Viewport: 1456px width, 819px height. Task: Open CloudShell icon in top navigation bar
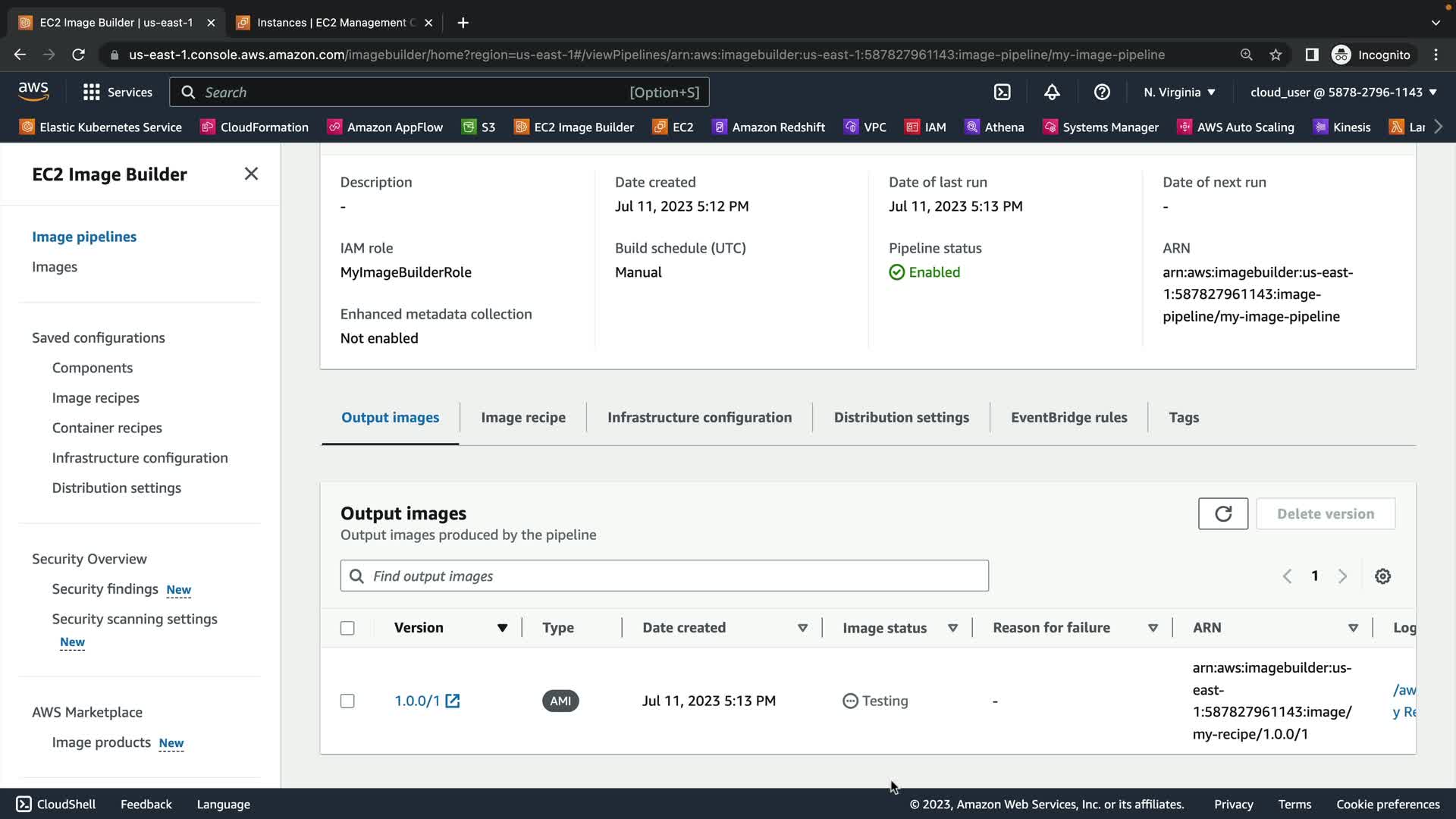pyautogui.click(x=1002, y=92)
